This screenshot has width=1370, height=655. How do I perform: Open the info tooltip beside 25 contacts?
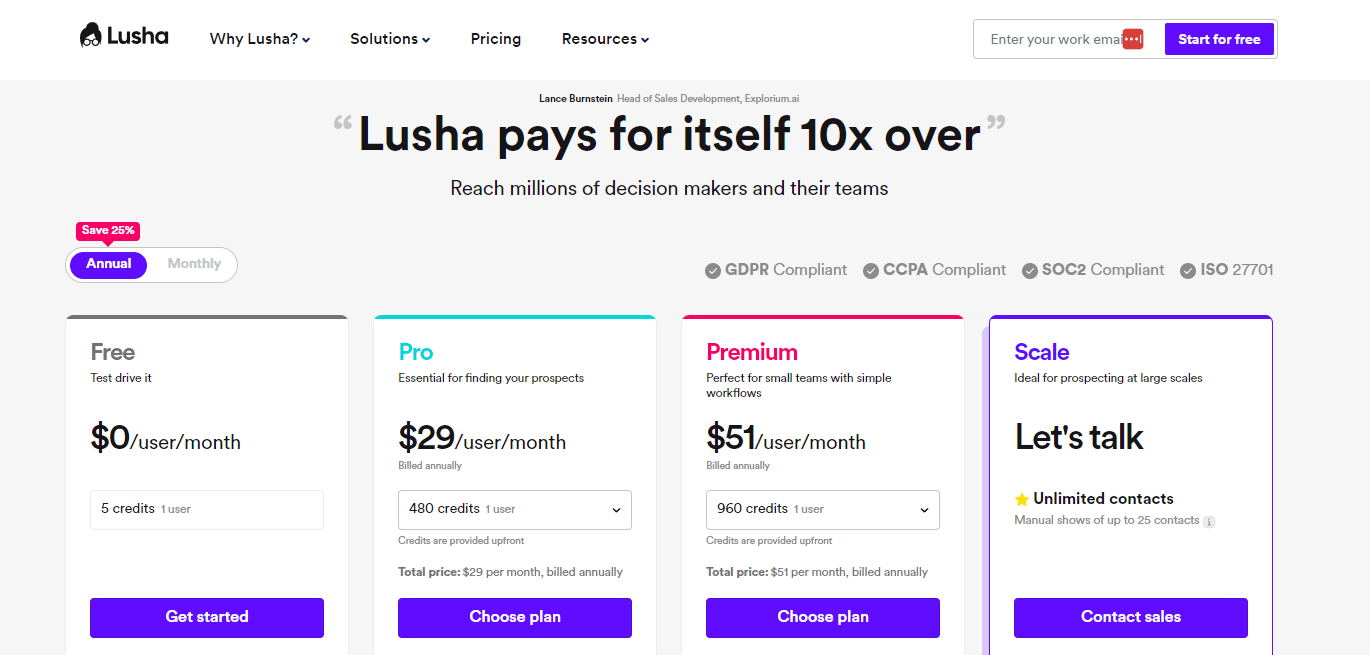coord(1209,521)
